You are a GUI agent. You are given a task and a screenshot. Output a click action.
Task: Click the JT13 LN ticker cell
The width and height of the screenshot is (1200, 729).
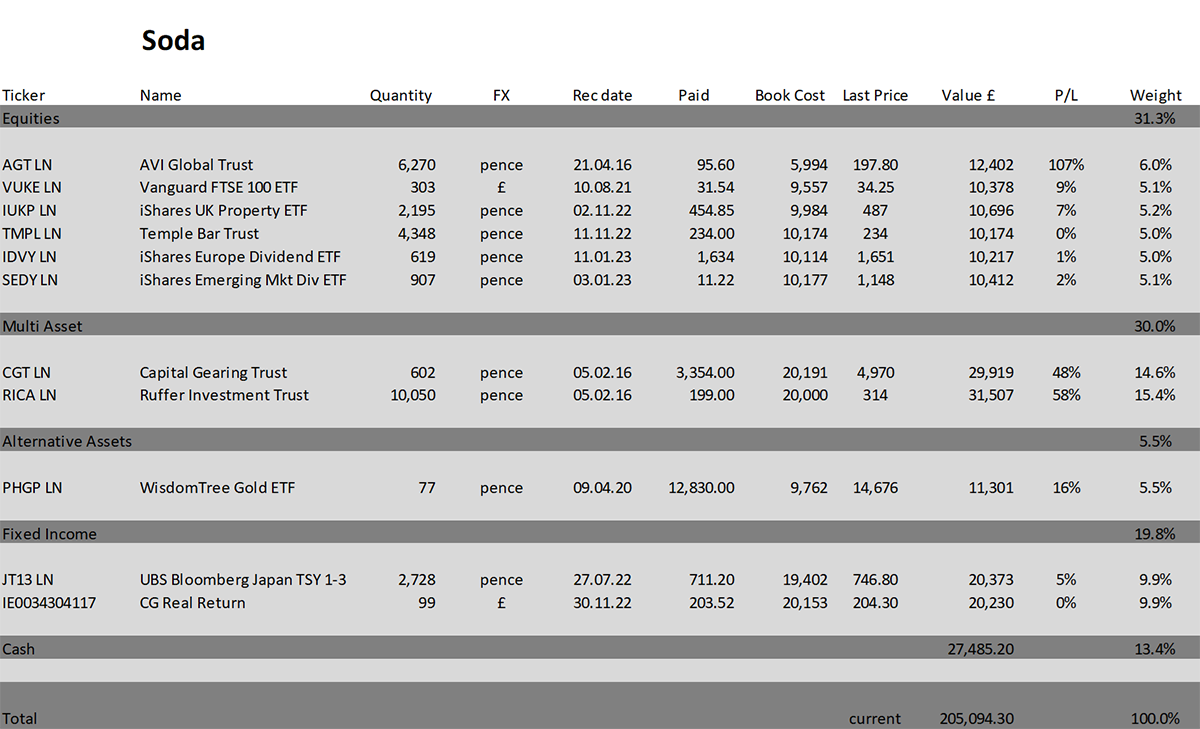click(x=28, y=580)
